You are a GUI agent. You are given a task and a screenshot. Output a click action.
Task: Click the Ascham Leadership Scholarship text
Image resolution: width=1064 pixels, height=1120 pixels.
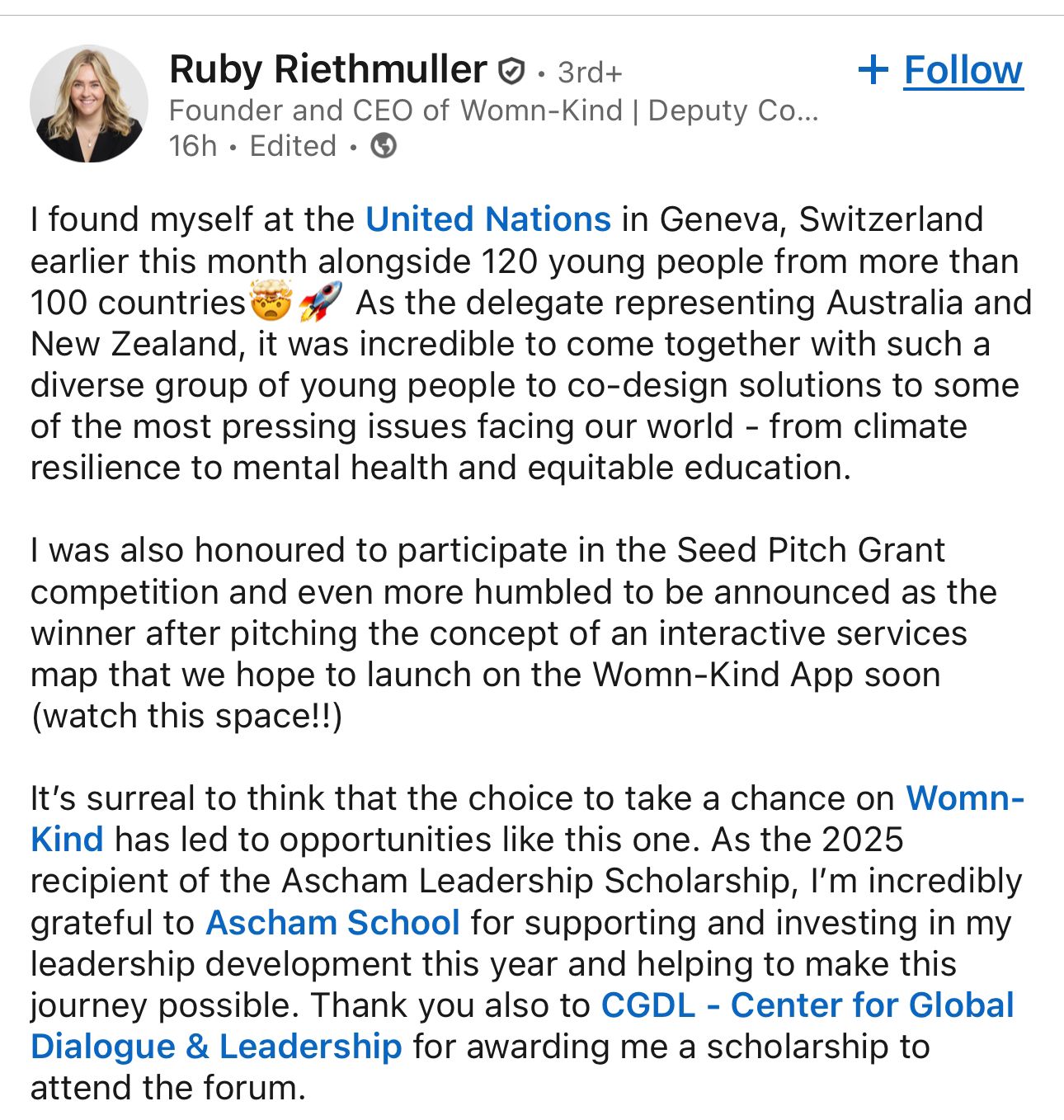coord(536,881)
